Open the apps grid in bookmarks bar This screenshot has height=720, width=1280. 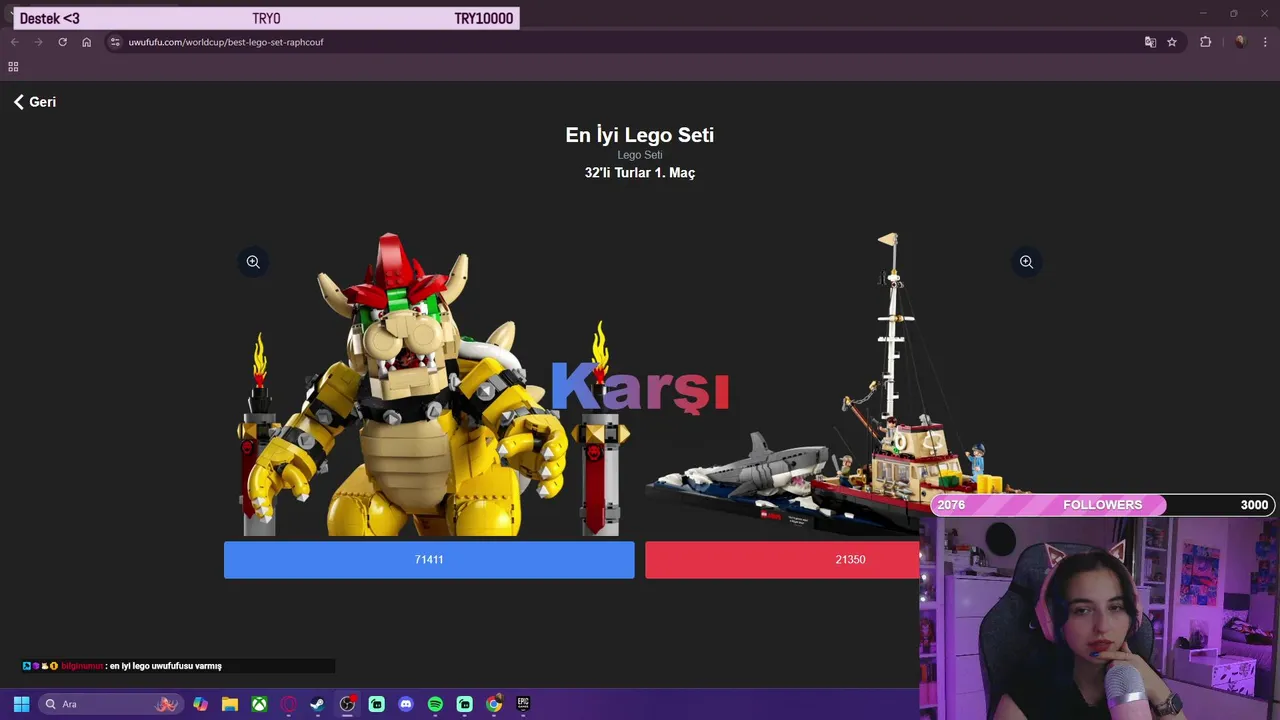pos(13,67)
